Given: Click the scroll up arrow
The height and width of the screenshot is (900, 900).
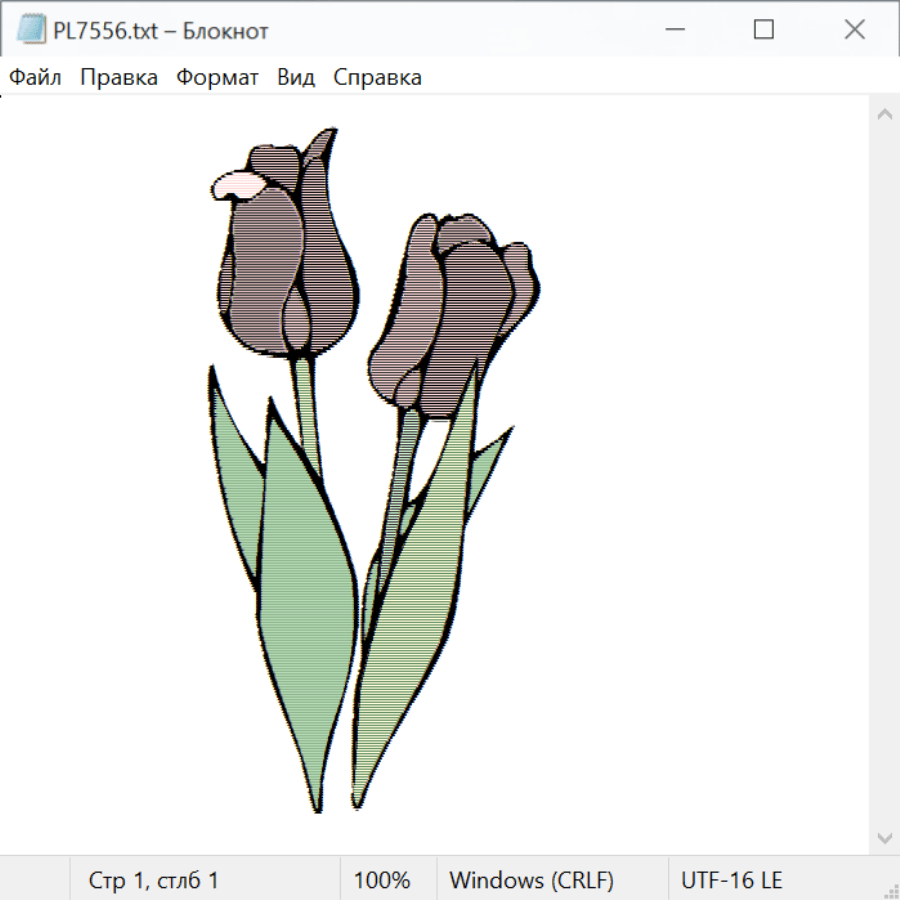Looking at the screenshot, I should [x=884, y=114].
